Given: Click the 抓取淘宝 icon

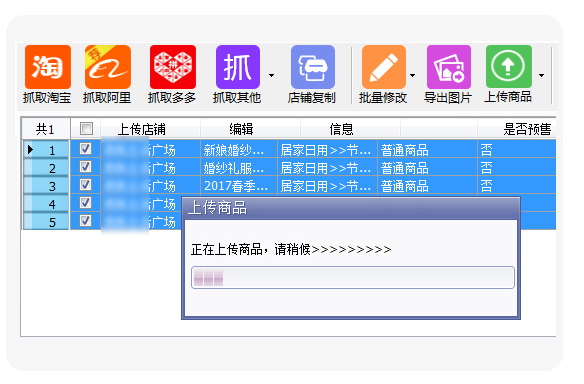Looking at the screenshot, I should pos(48,67).
